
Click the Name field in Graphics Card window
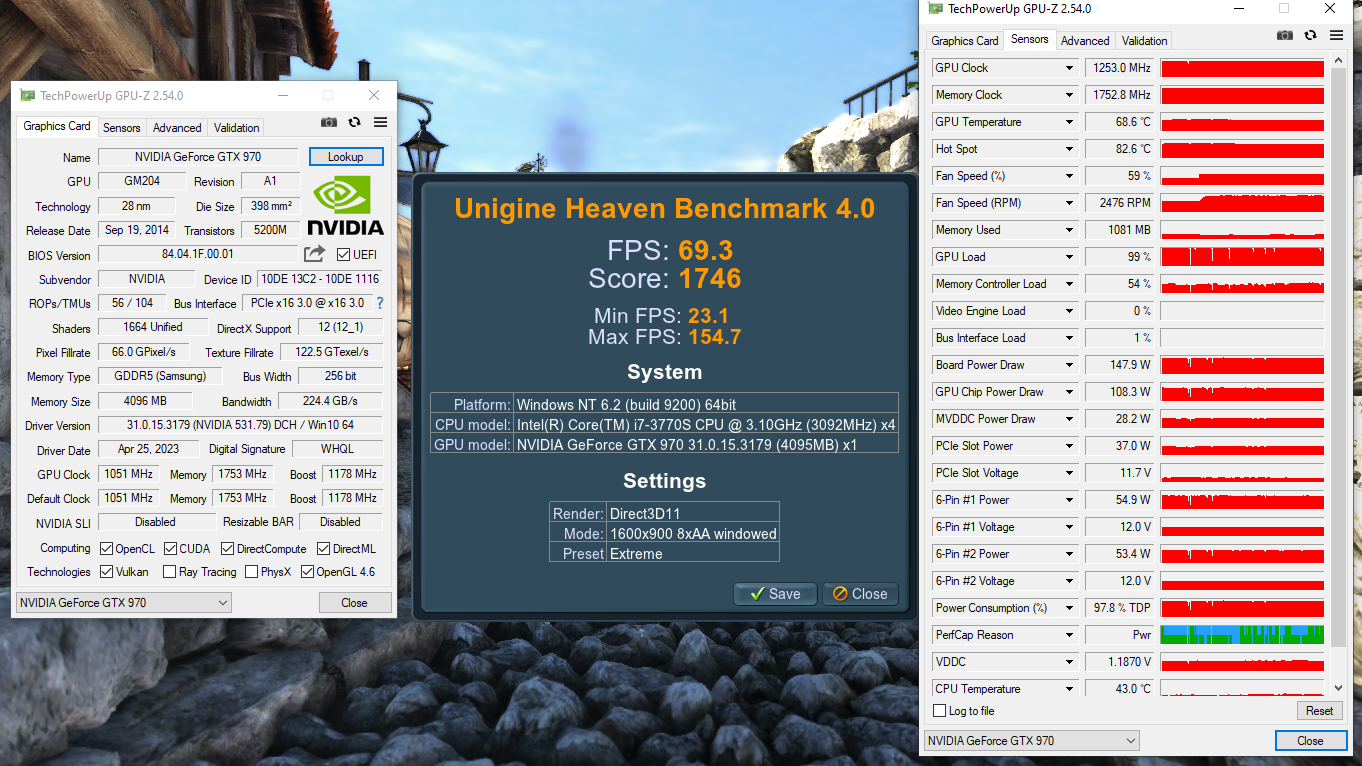198,157
